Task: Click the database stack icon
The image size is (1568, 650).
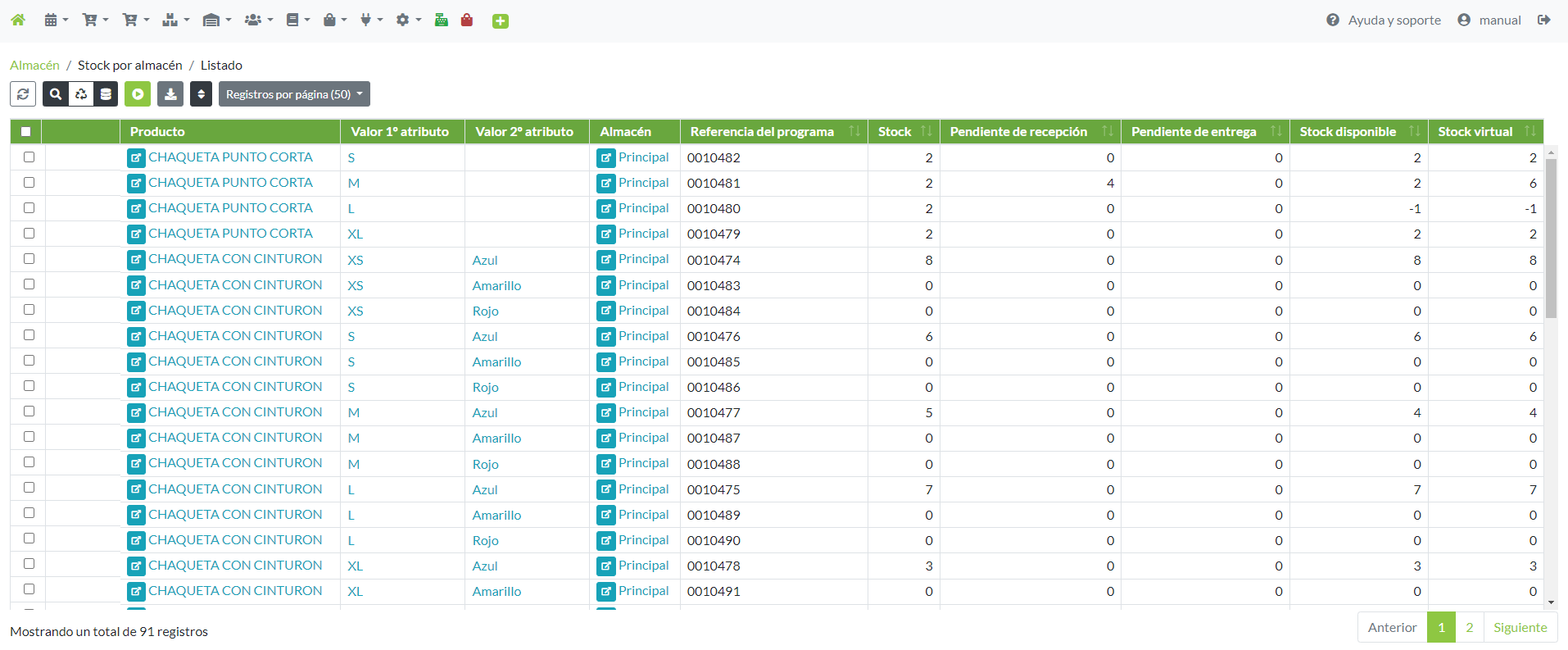Action: (106, 94)
